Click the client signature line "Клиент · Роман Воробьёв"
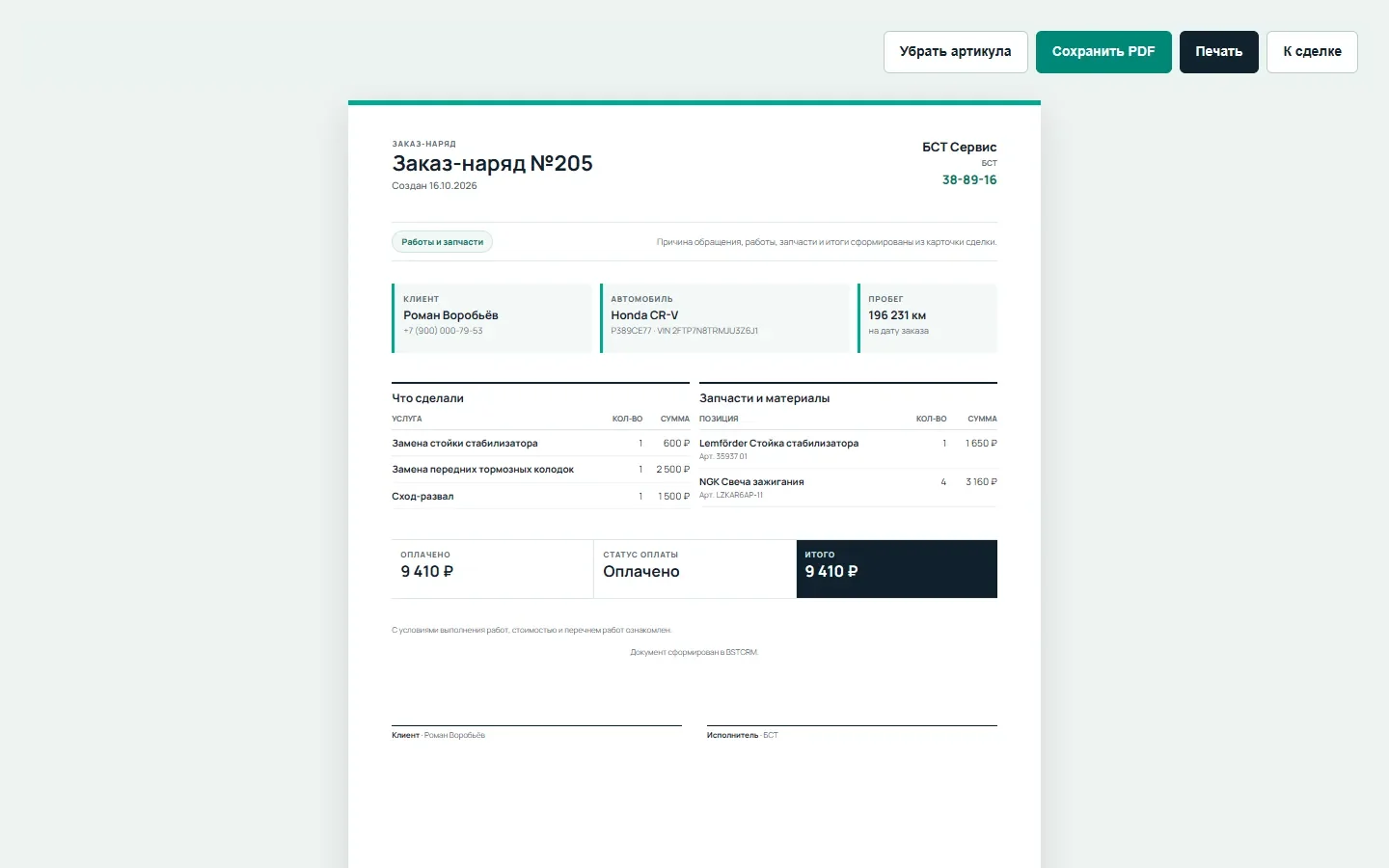 [438, 736]
